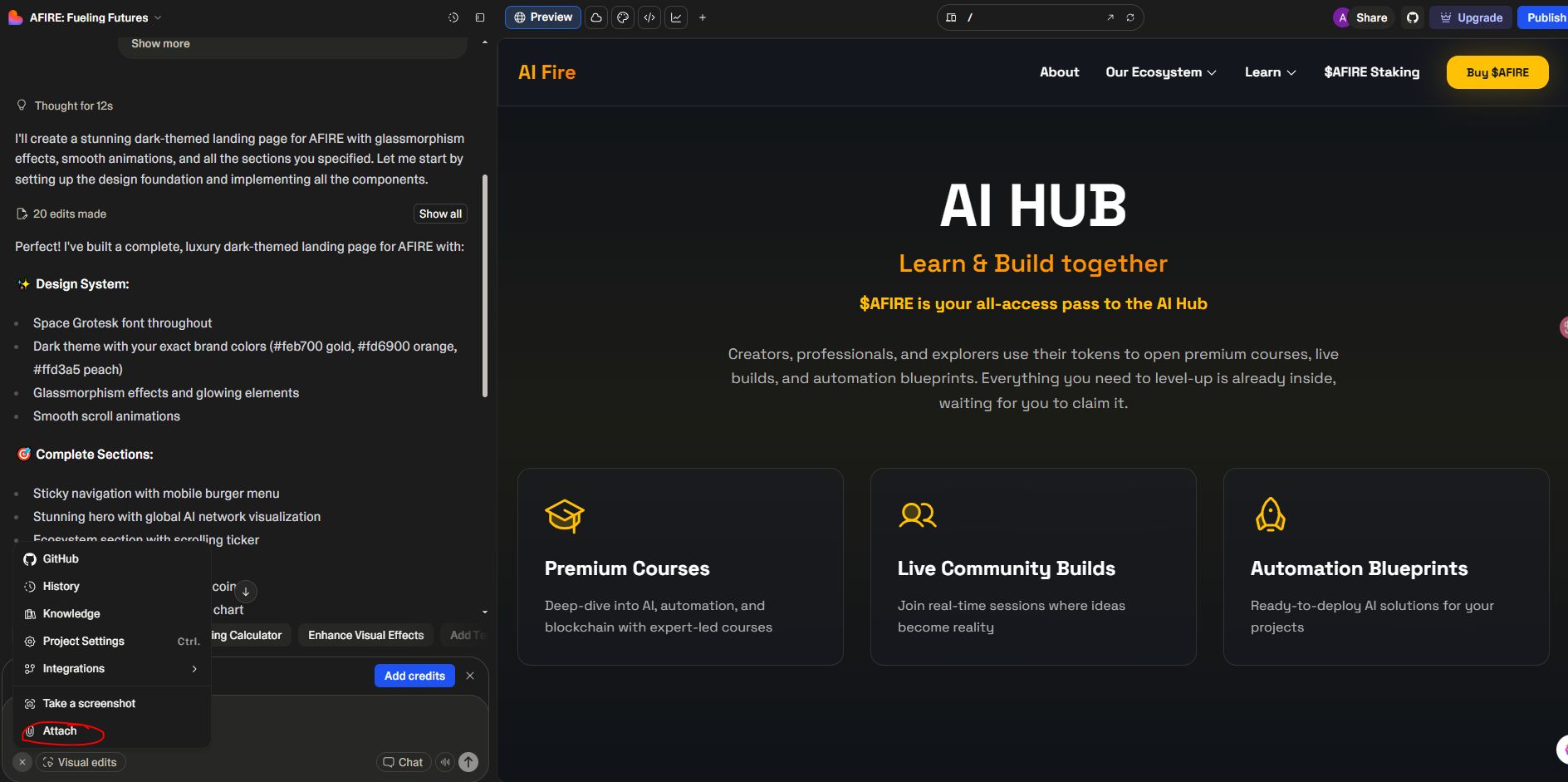Screen dimensions: 1568x782
Task: Add a new tab with plus icon
Action: [x=703, y=17]
